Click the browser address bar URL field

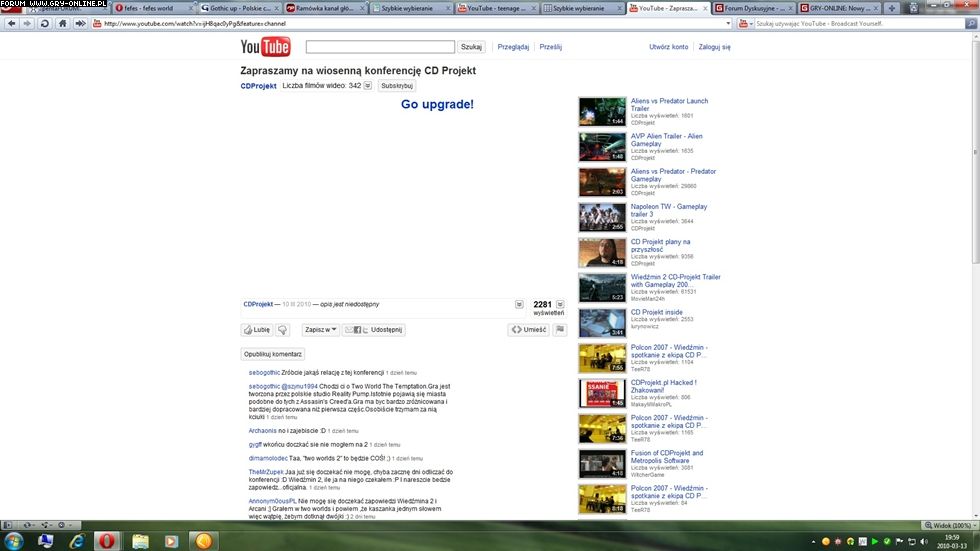(x=409, y=23)
